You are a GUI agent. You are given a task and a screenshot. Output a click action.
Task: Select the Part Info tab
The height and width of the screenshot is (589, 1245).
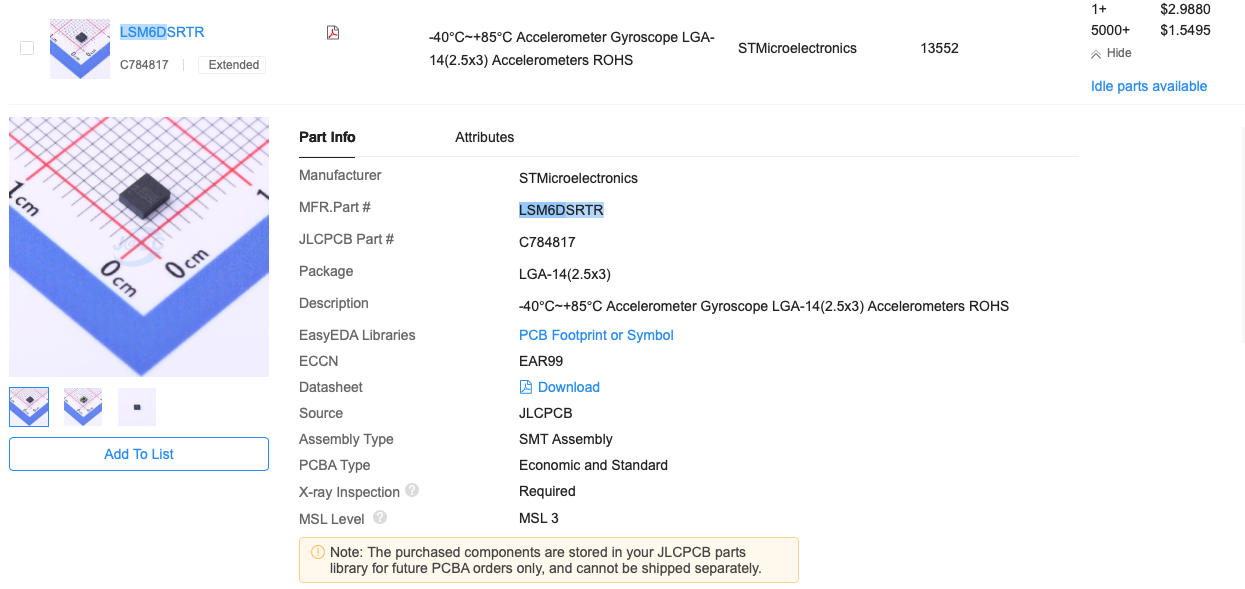click(x=327, y=137)
